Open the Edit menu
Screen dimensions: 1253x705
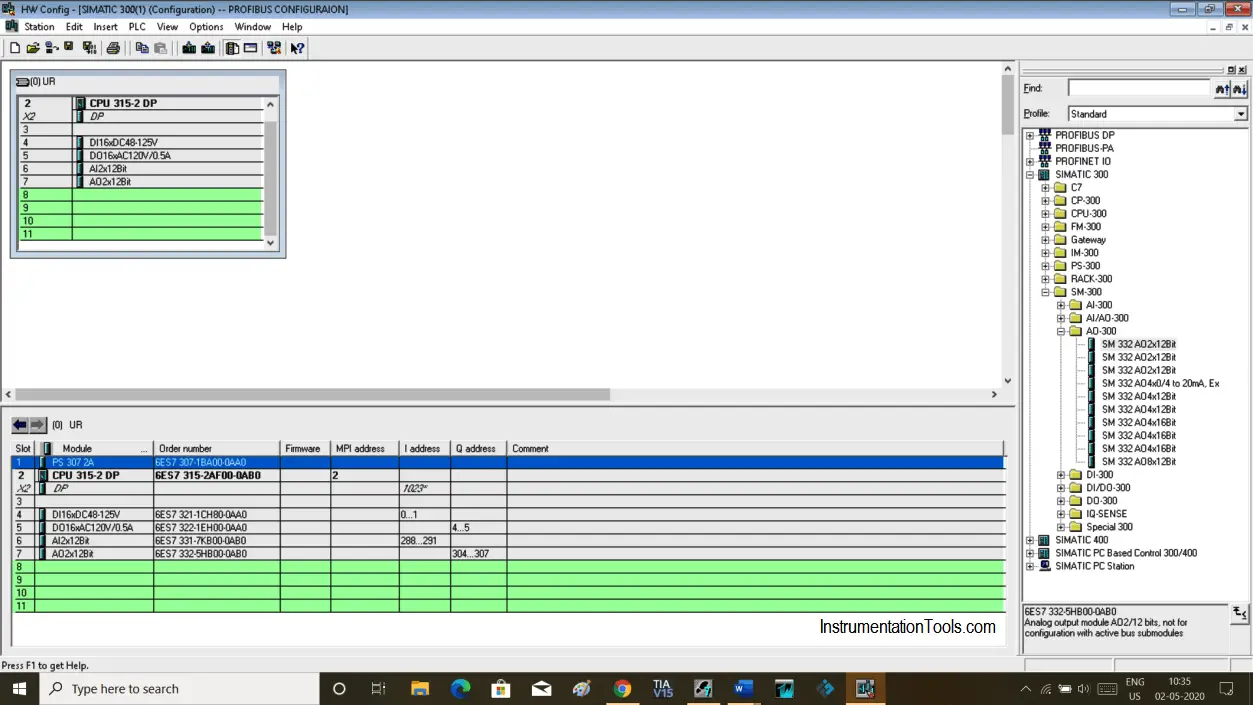click(x=74, y=27)
